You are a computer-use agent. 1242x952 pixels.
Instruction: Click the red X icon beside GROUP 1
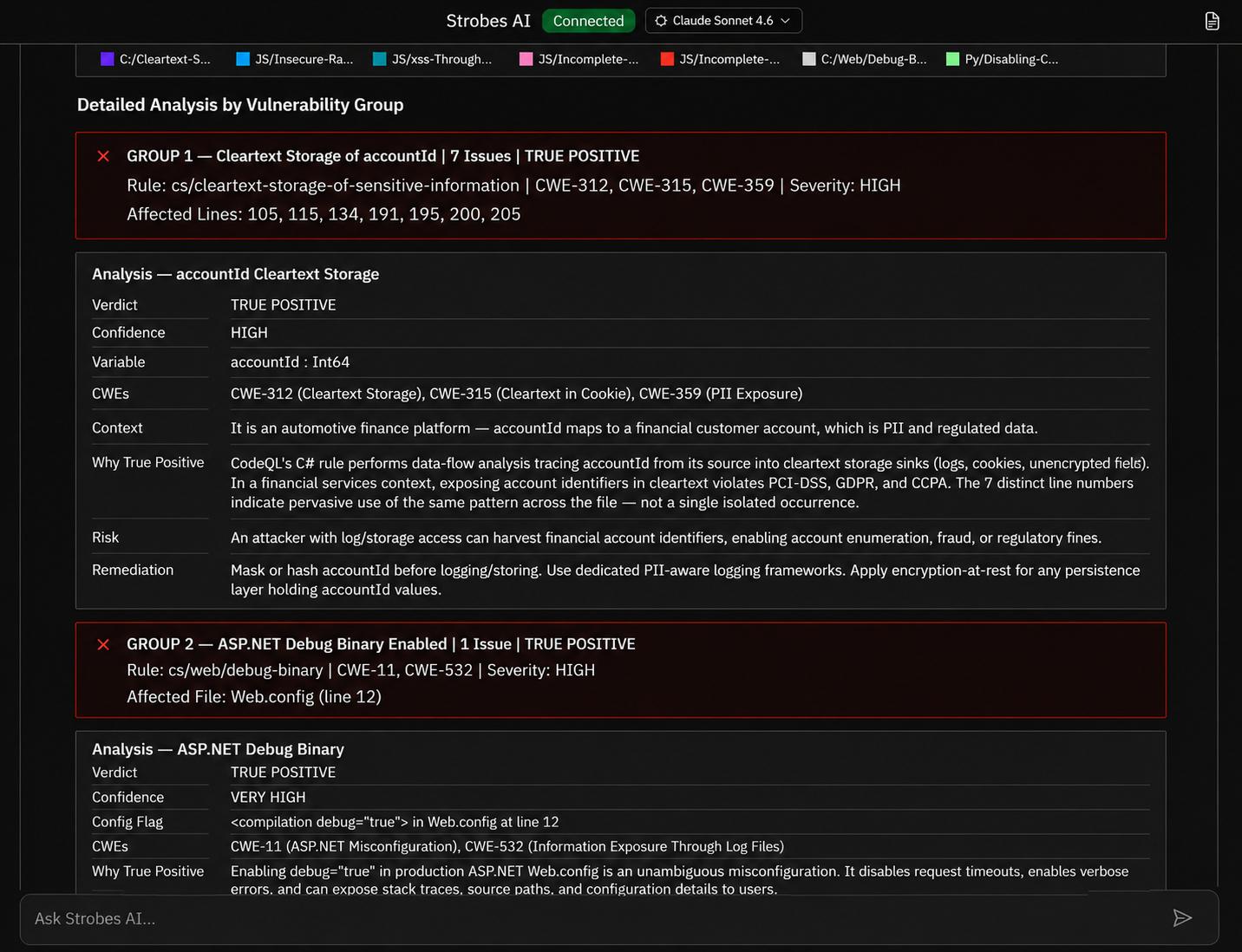[103, 156]
